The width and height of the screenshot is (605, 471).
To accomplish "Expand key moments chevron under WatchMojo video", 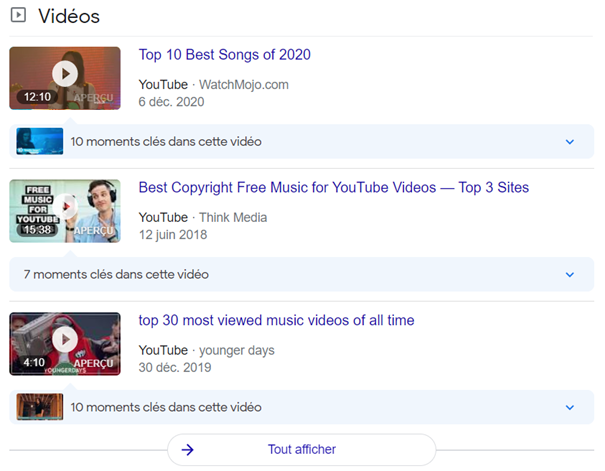I will click(x=570, y=142).
